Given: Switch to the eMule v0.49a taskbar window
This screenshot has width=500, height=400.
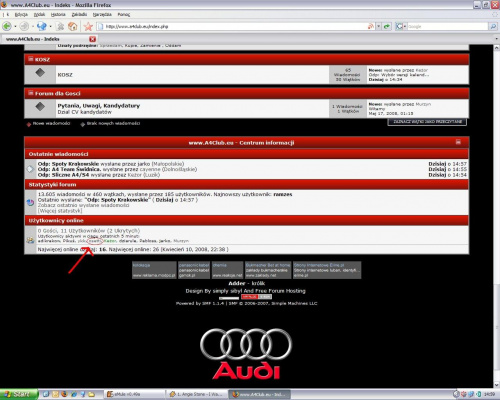Looking at the screenshot, I should pyautogui.click(x=133, y=394).
